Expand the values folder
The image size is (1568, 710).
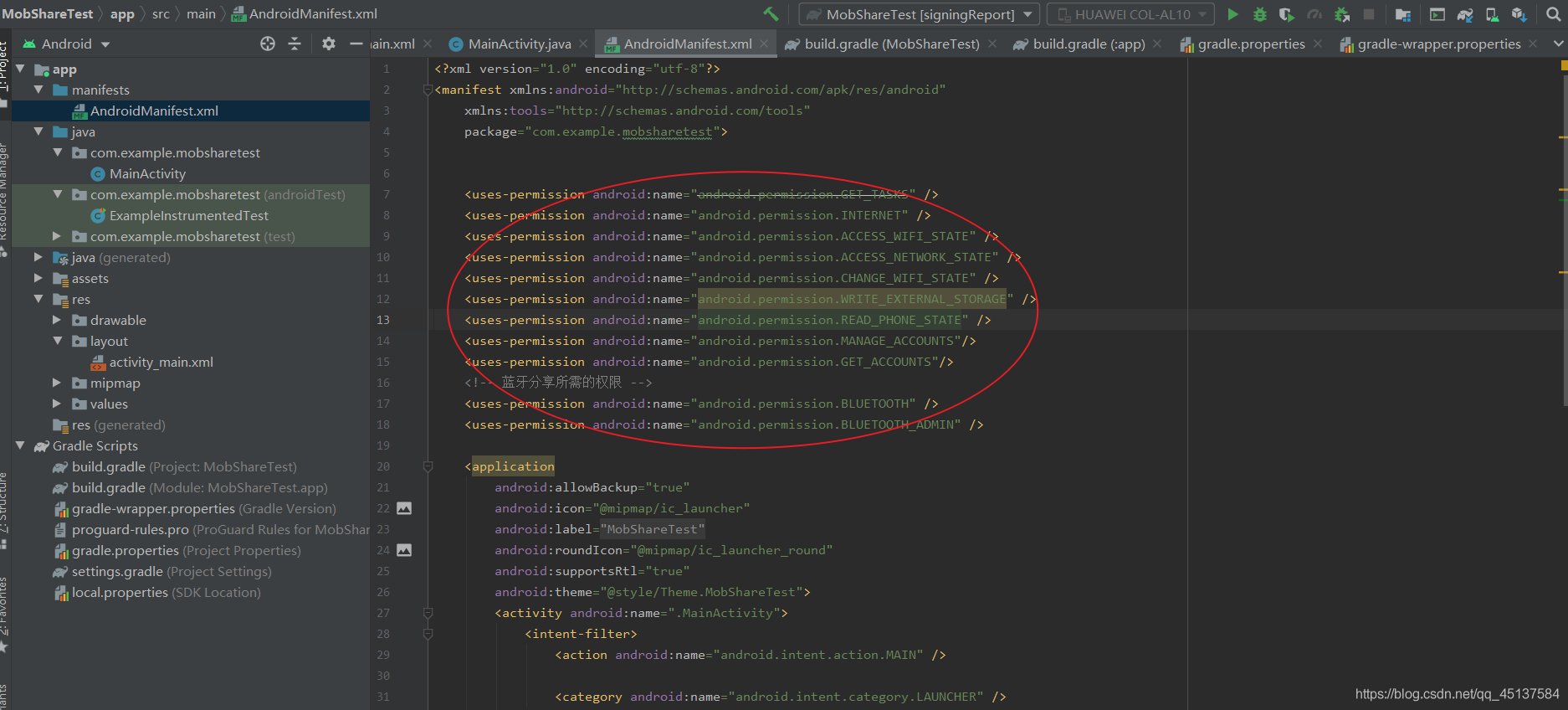(57, 404)
